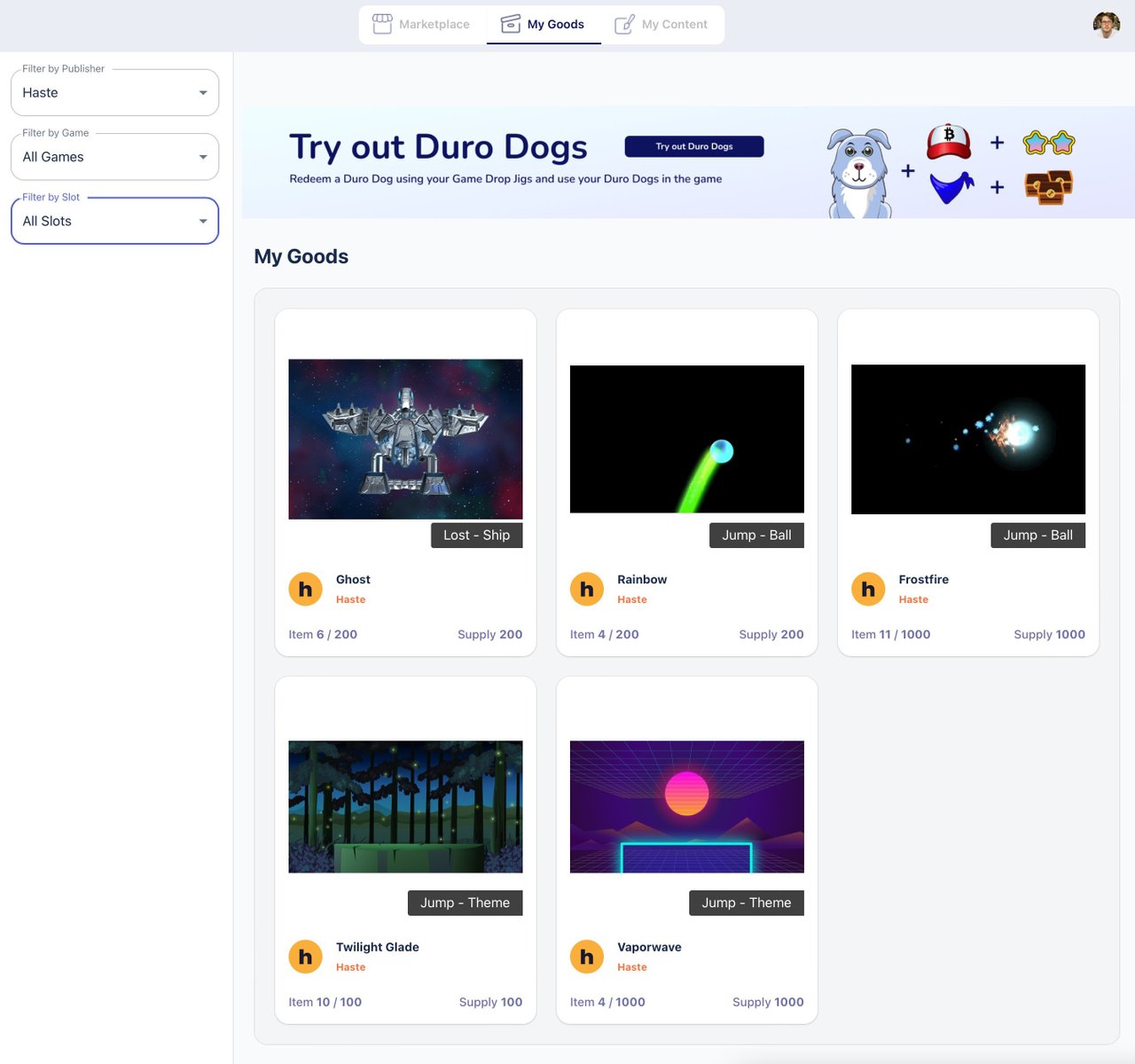Click Haste publisher link under Frostfire
1135x1064 pixels.
pos(913,599)
